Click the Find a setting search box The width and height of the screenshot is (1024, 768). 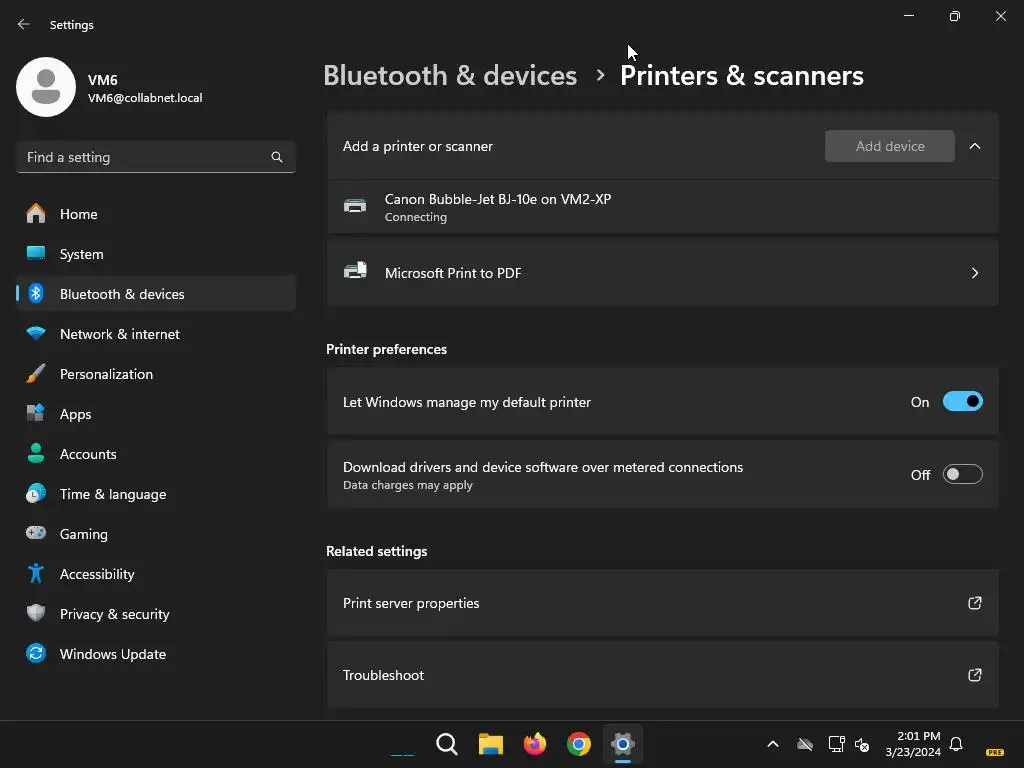coord(155,157)
